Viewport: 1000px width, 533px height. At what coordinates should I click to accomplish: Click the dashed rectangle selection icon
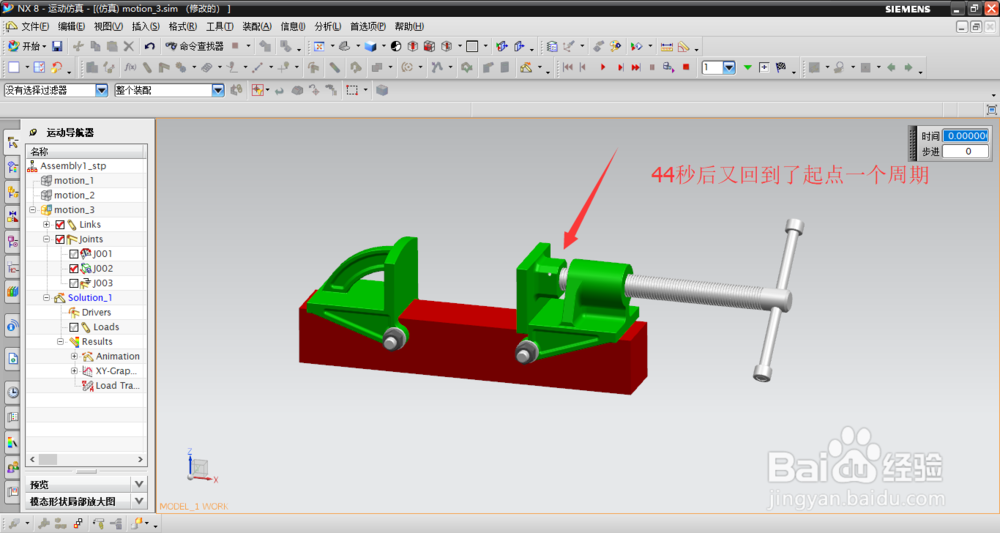pyautogui.click(x=352, y=90)
